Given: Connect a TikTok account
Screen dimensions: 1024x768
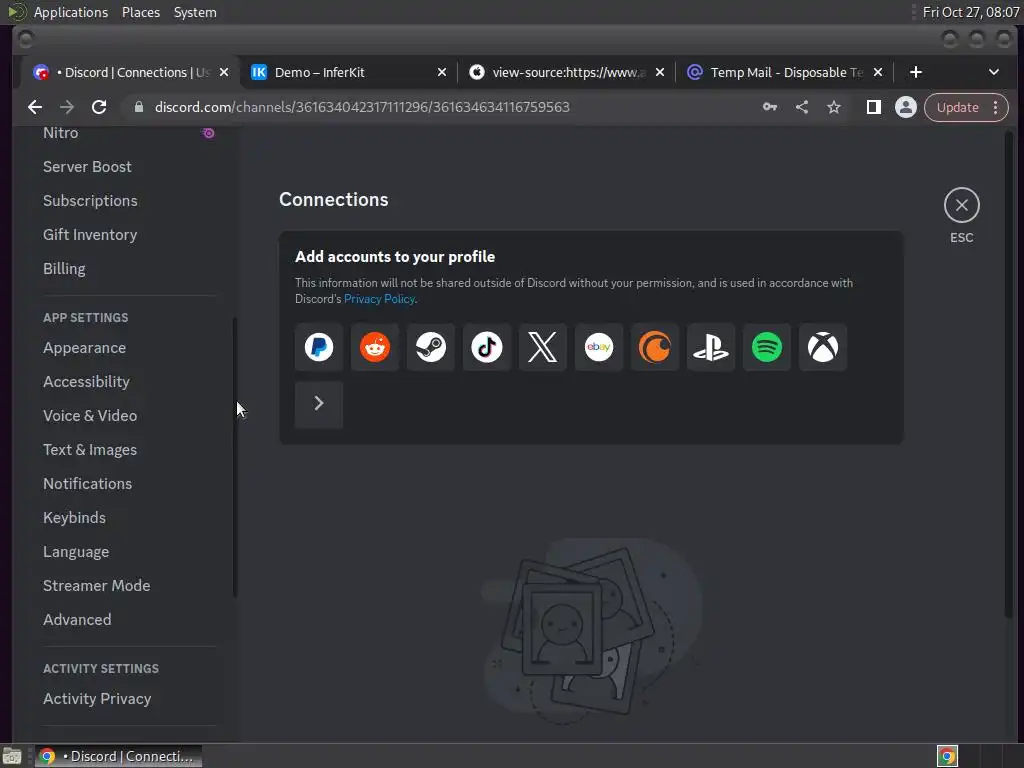Looking at the screenshot, I should point(487,347).
